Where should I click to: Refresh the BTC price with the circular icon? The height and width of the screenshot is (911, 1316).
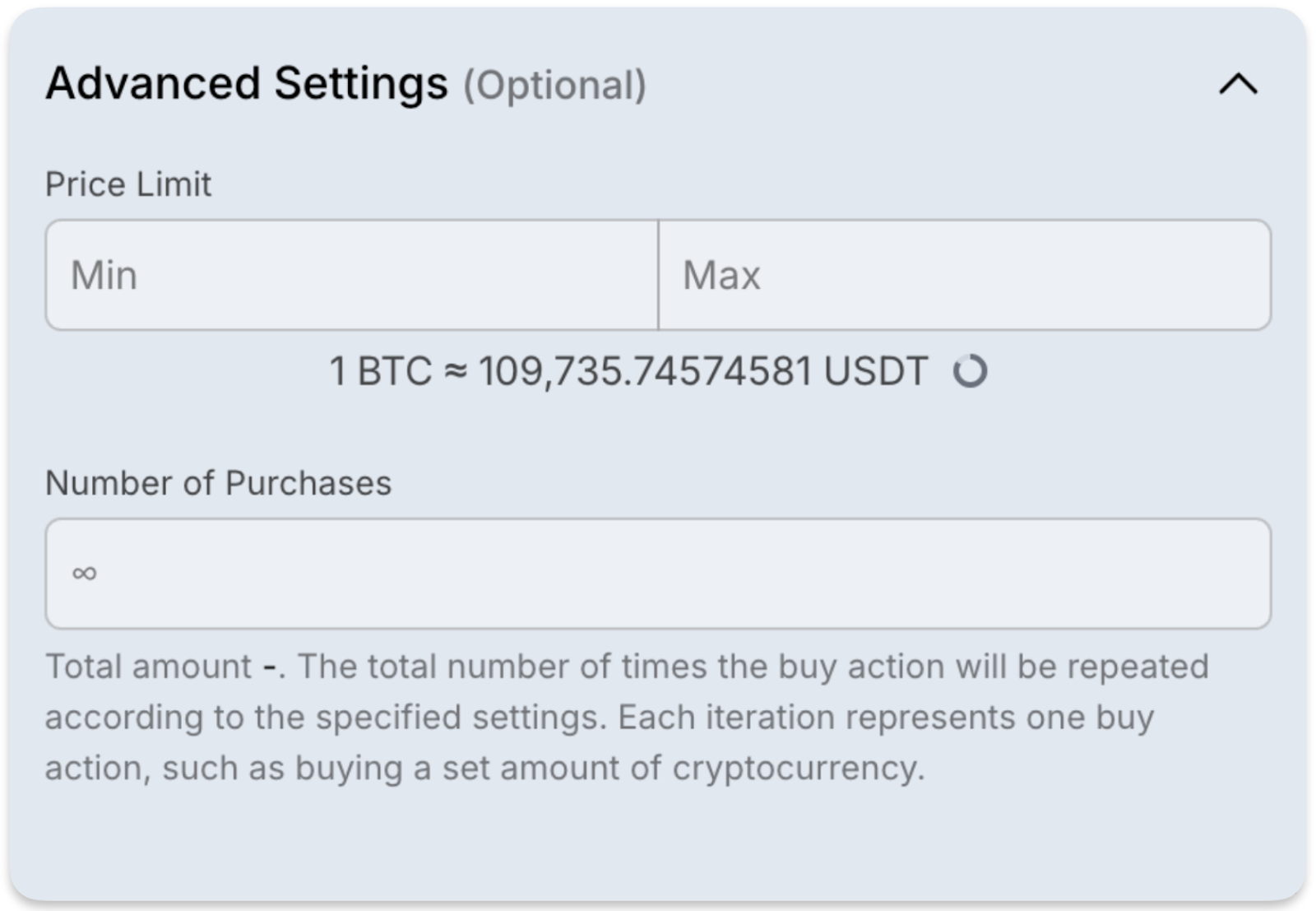click(x=970, y=371)
